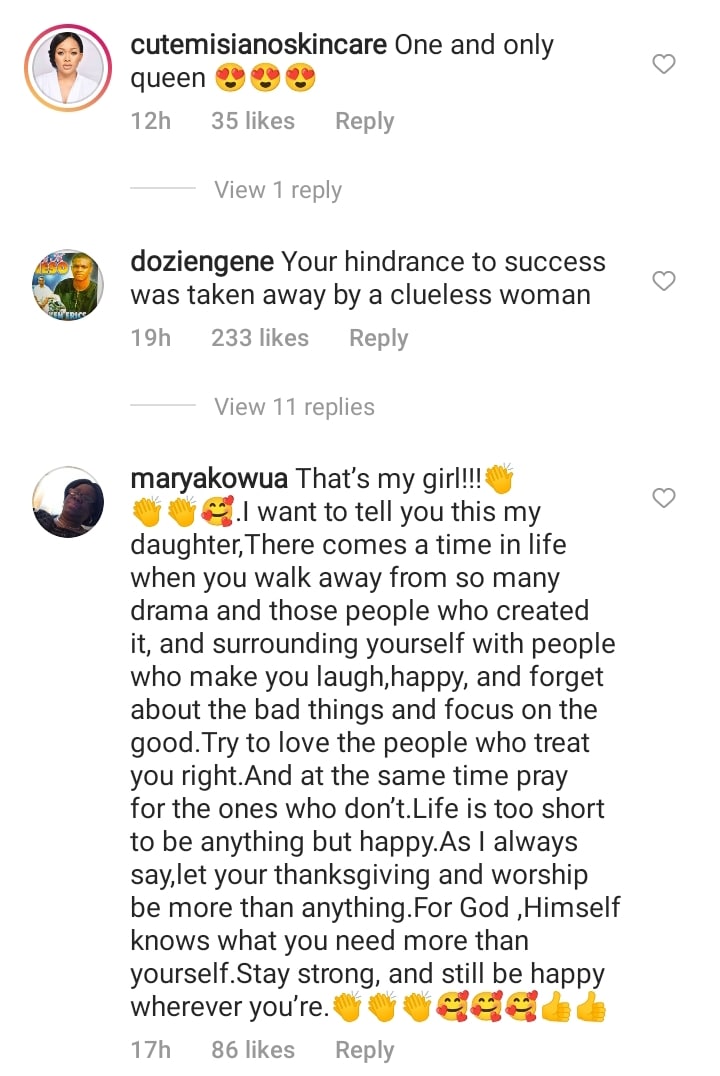Open the 86 likes list
This screenshot has height=1076, width=720.
tap(252, 1050)
